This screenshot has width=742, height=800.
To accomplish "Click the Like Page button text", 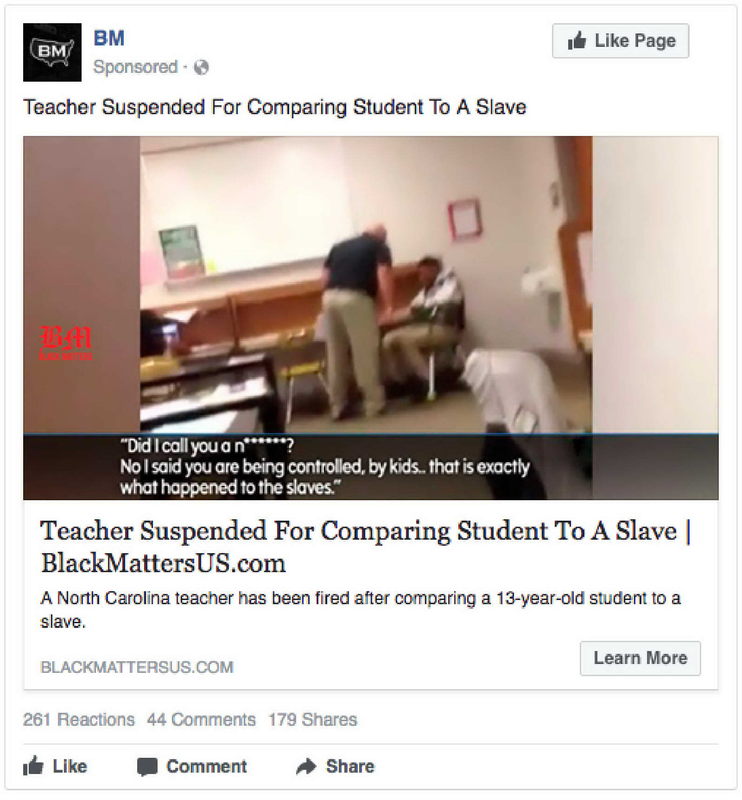I will pos(635,40).
